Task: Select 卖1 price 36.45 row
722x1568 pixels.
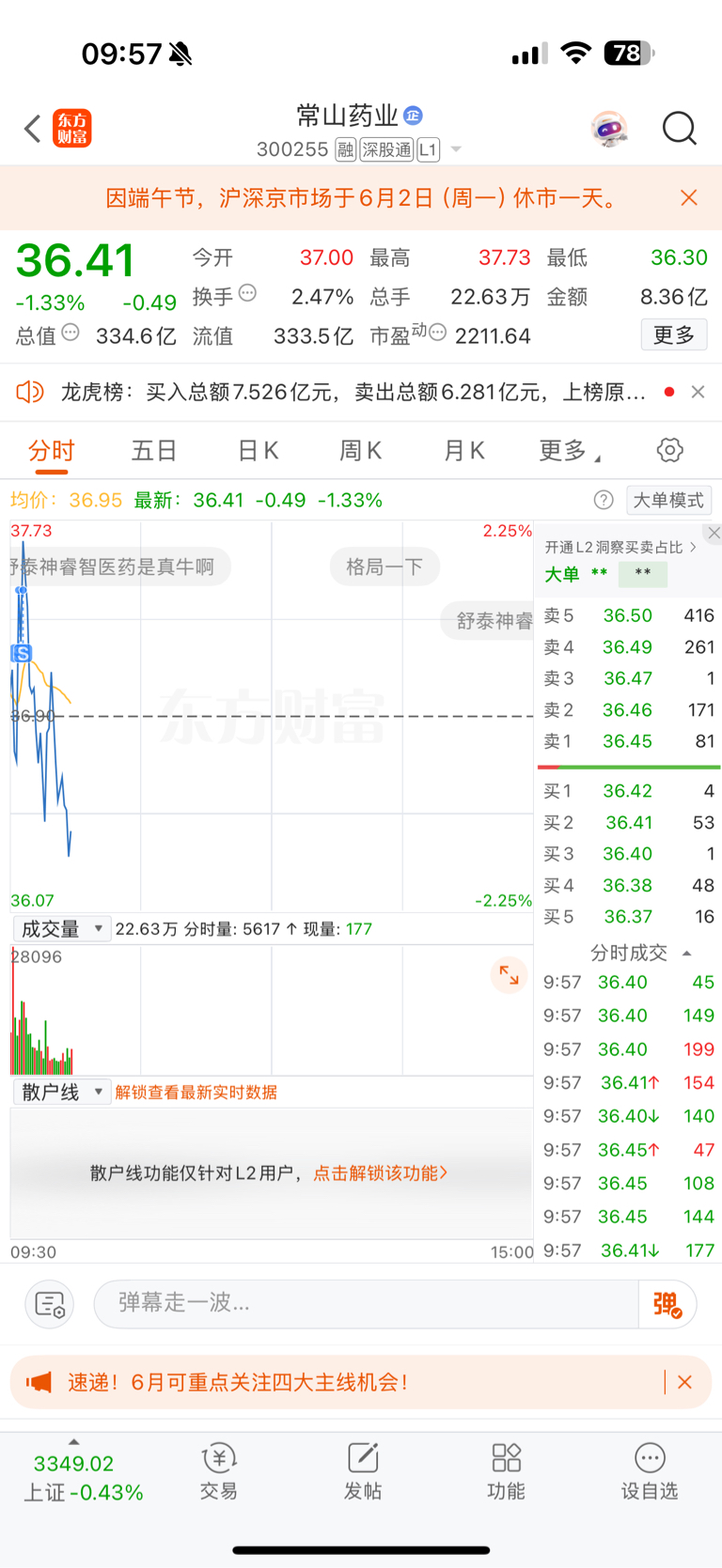Action: coord(628,741)
